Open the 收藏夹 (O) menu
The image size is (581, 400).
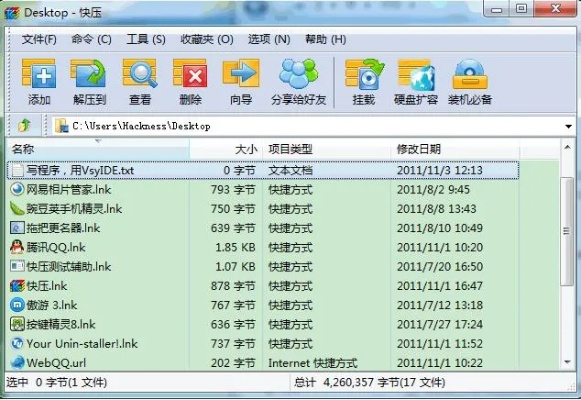207,39
